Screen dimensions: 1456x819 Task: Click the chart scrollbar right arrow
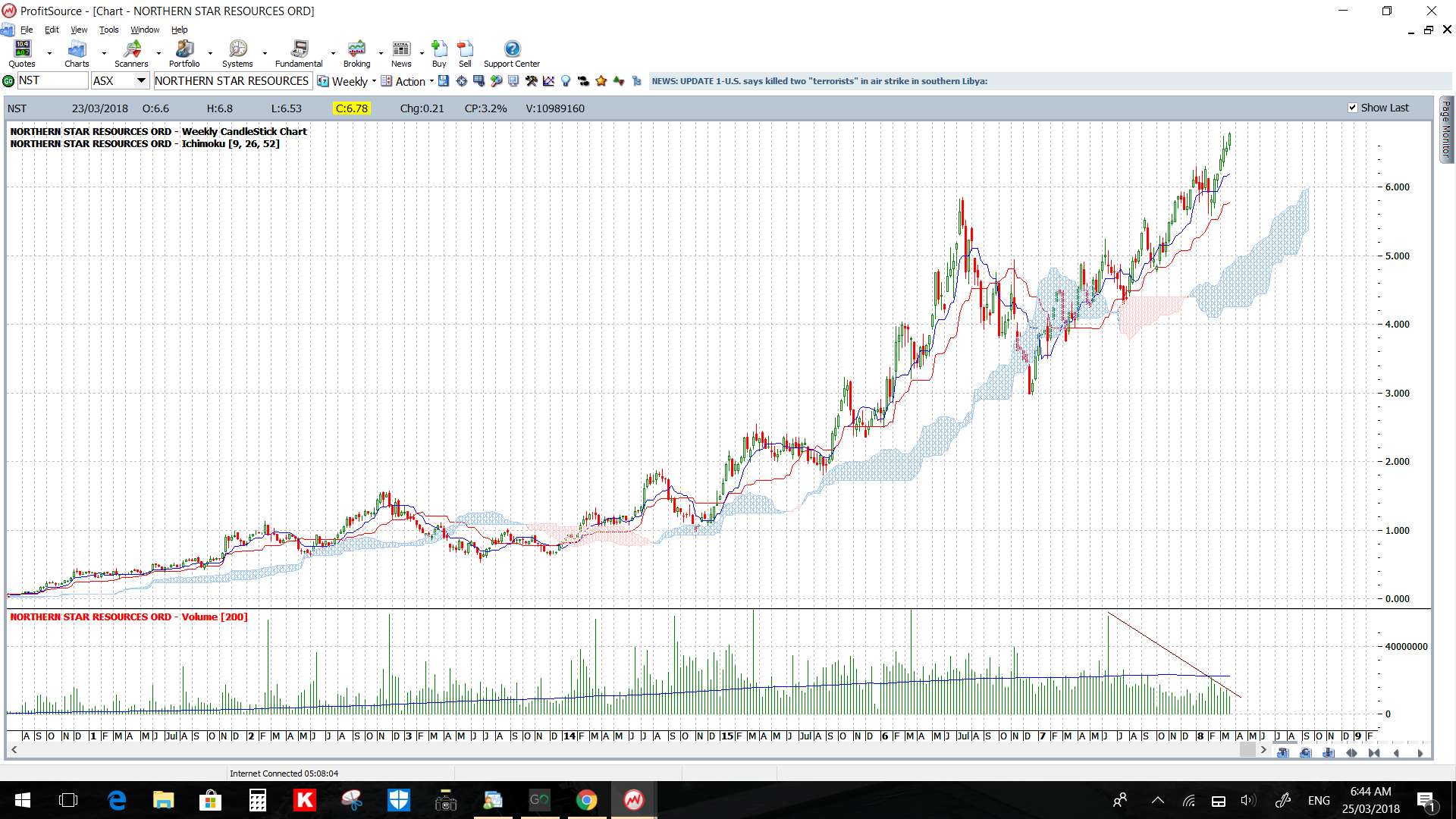[1263, 750]
